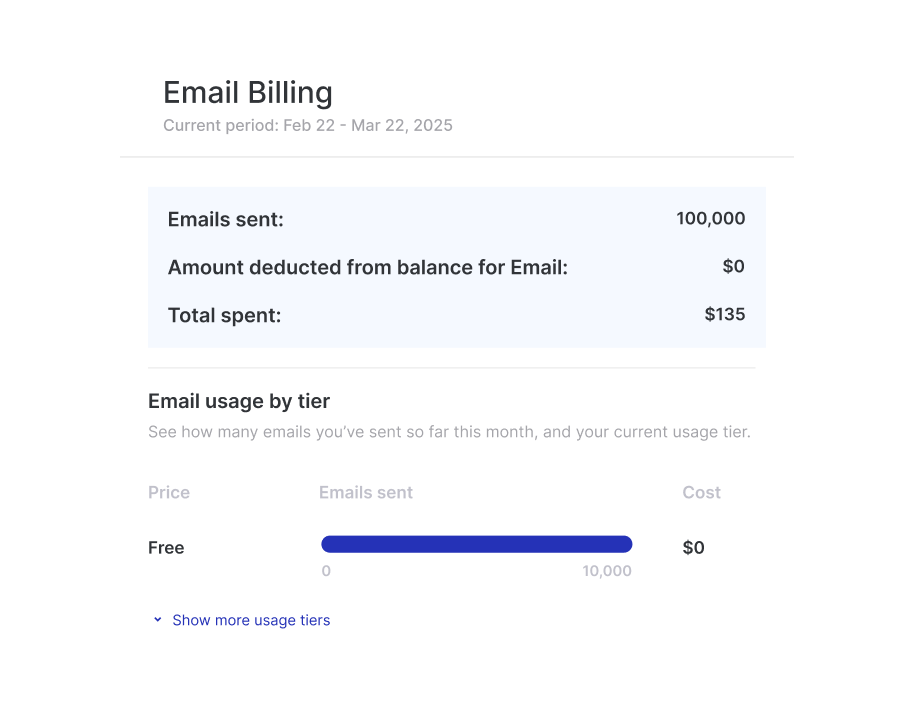Click the 10,000 maximum label under the bar
Screen dimensions: 914x708
[x=607, y=572]
